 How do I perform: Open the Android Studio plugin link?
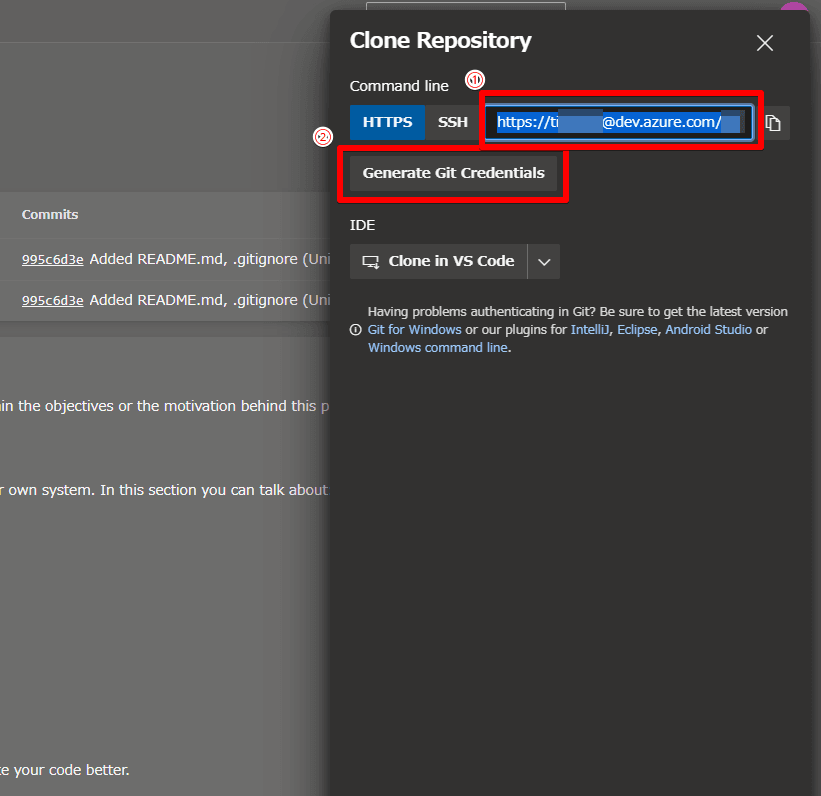pos(708,330)
